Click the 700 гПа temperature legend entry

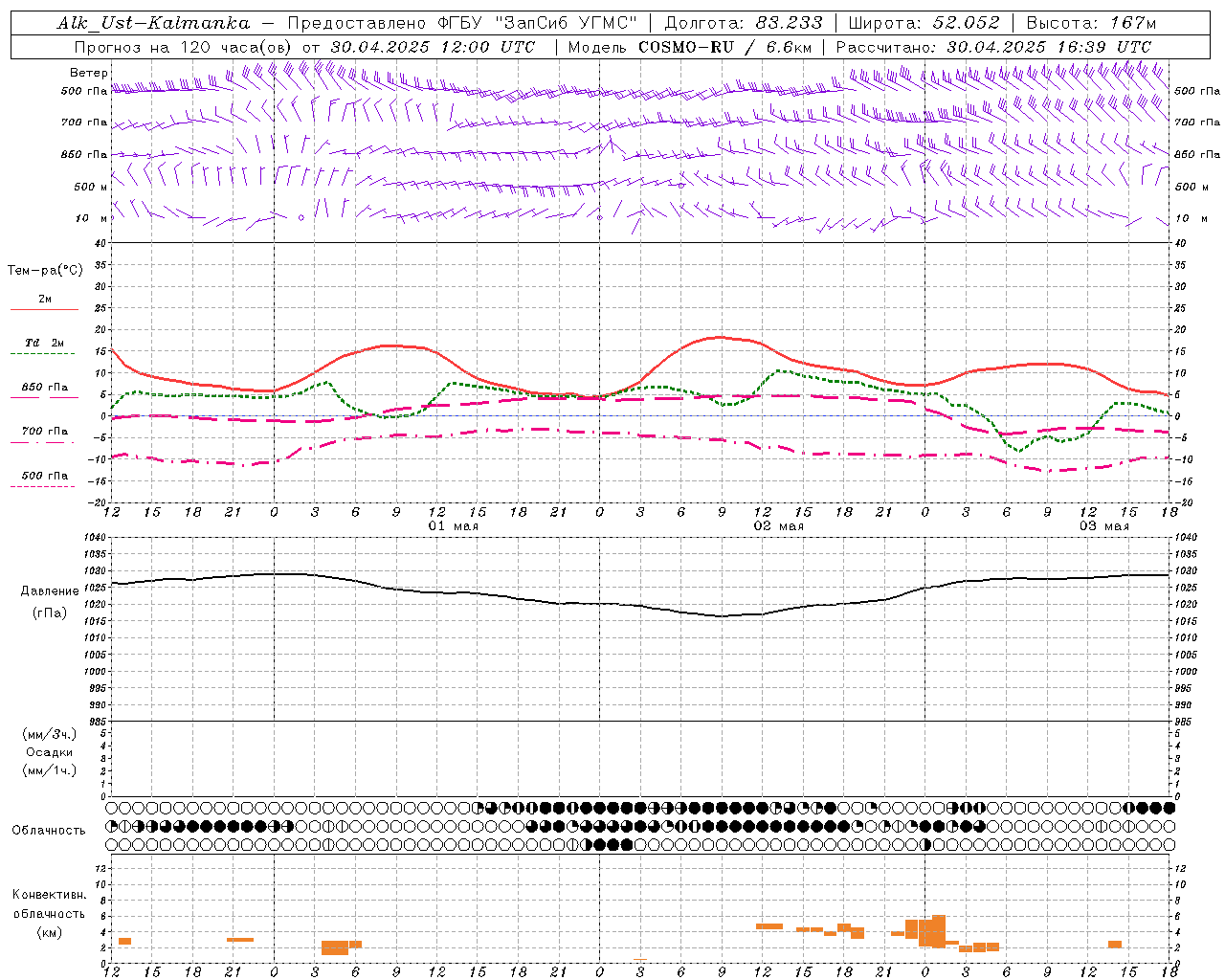click(x=45, y=431)
